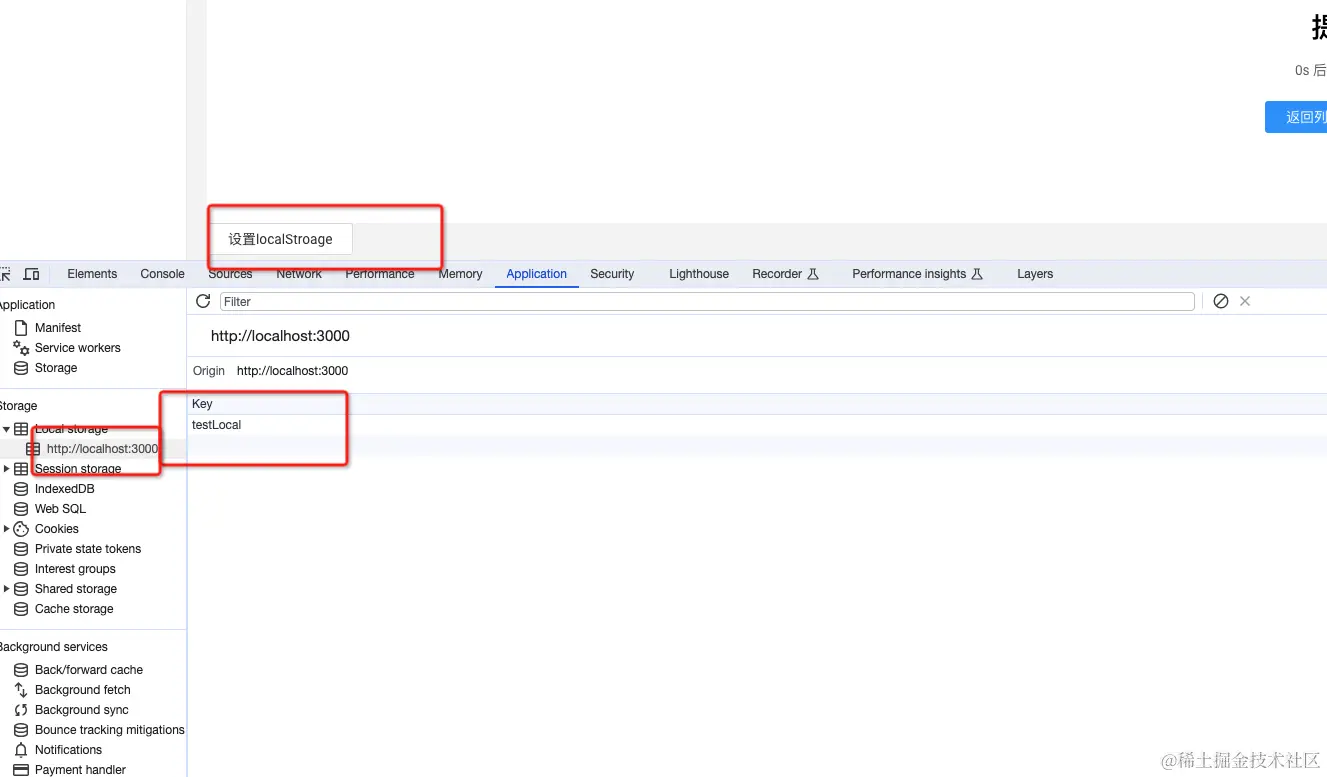Screen dimensions: 1327x777
Task: Click the Origin http://localhost:3000 value
Action: pyautogui.click(x=292, y=371)
